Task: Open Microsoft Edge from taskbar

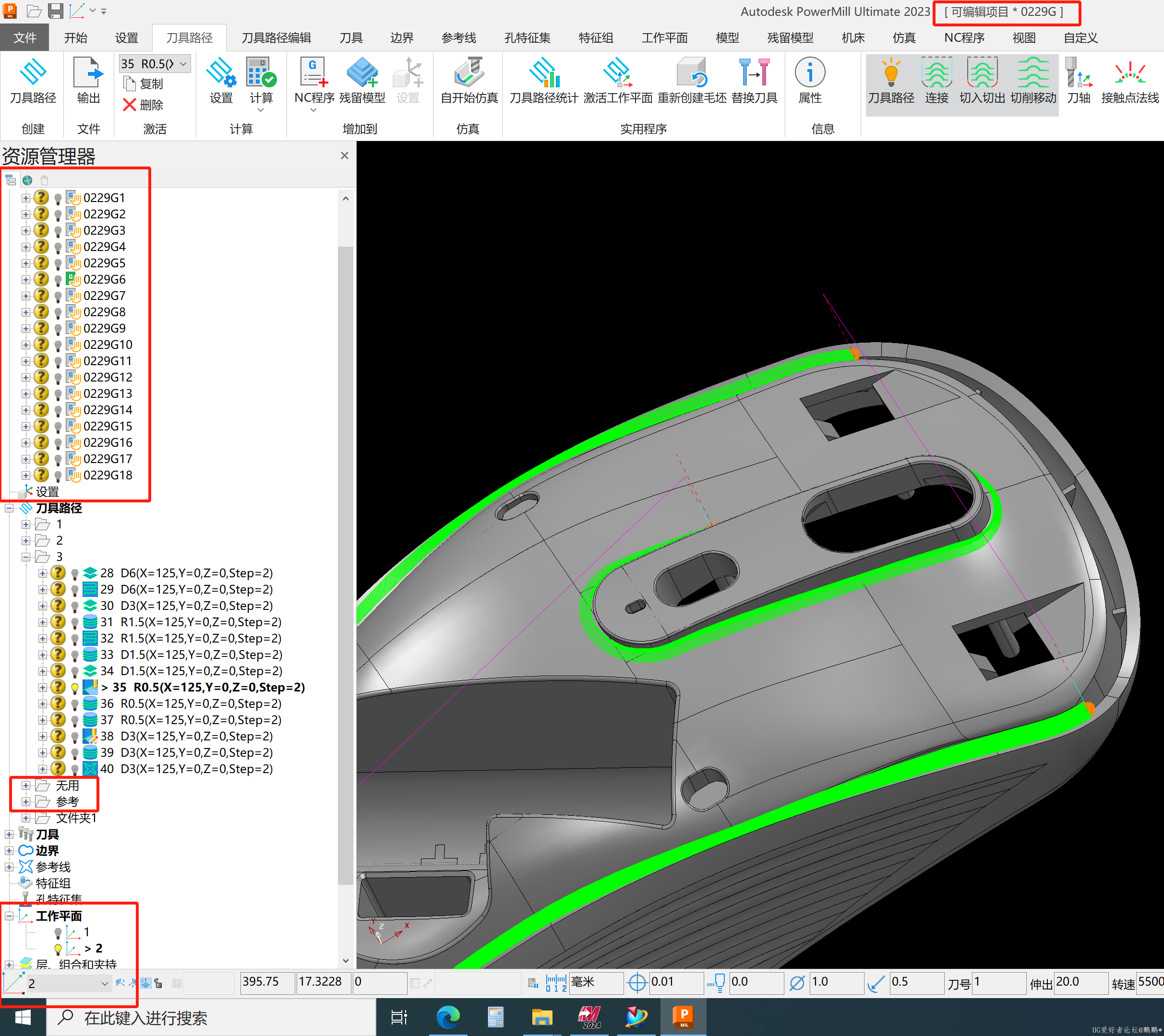Action: click(448, 1018)
